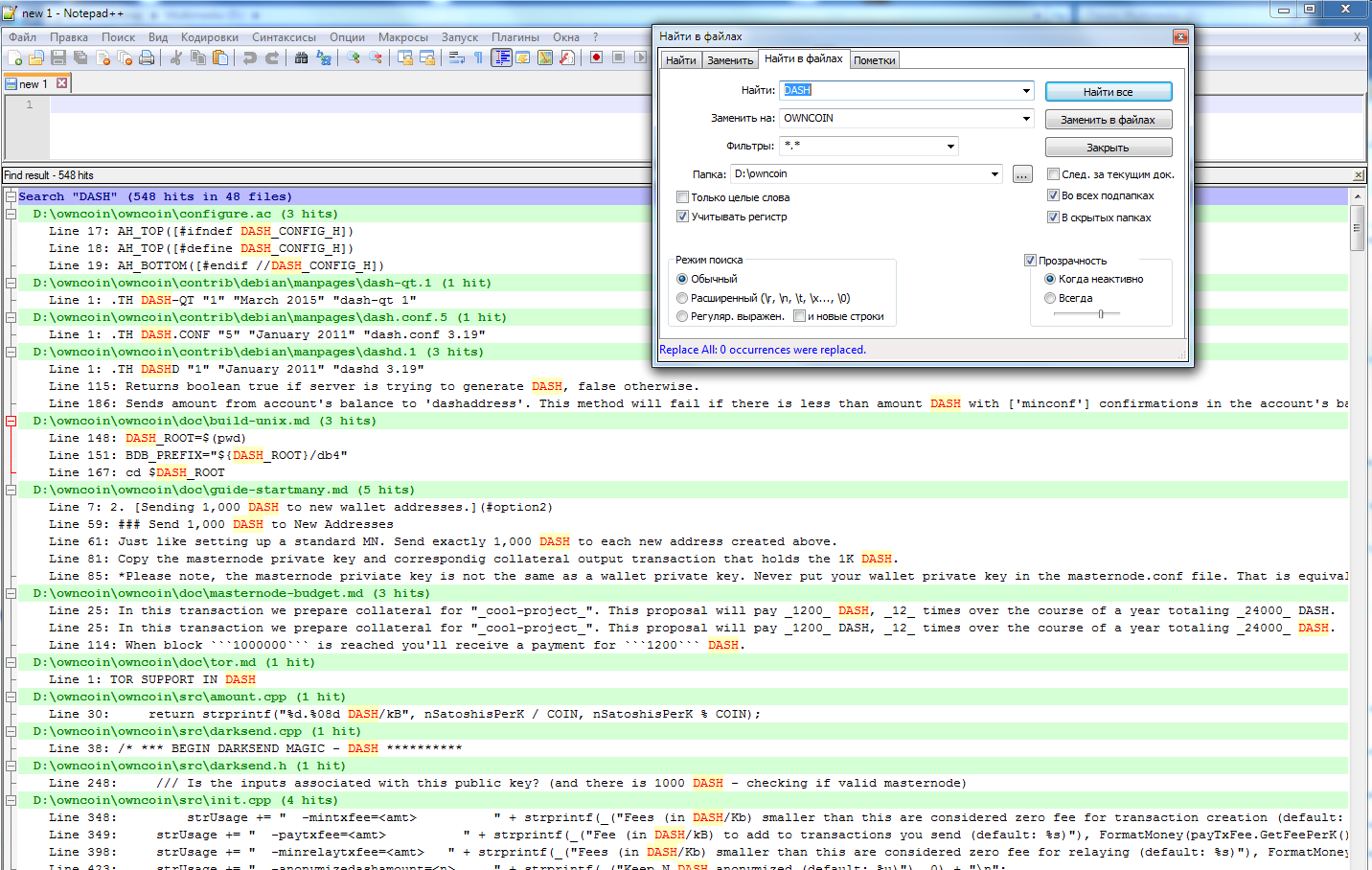Click the Close document toolbar icon
The height and width of the screenshot is (870, 1372).
coord(103,57)
